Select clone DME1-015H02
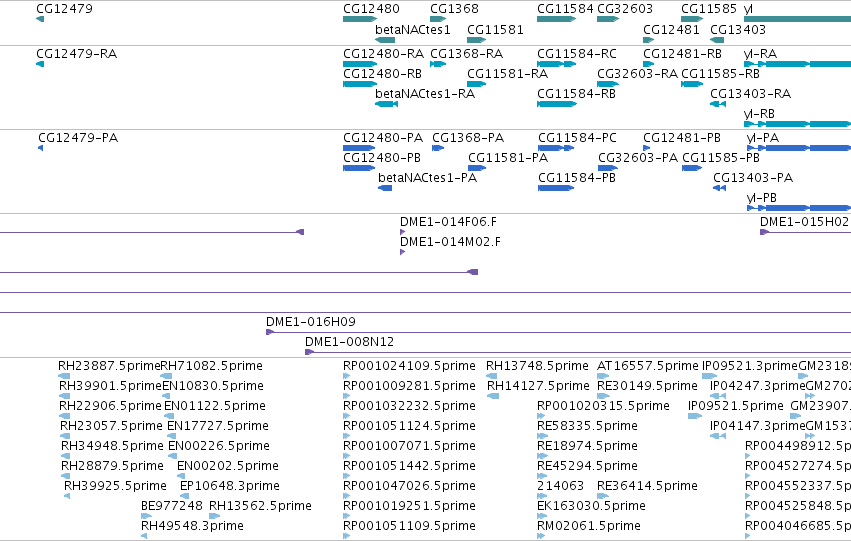The image size is (851, 541). point(803,222)
